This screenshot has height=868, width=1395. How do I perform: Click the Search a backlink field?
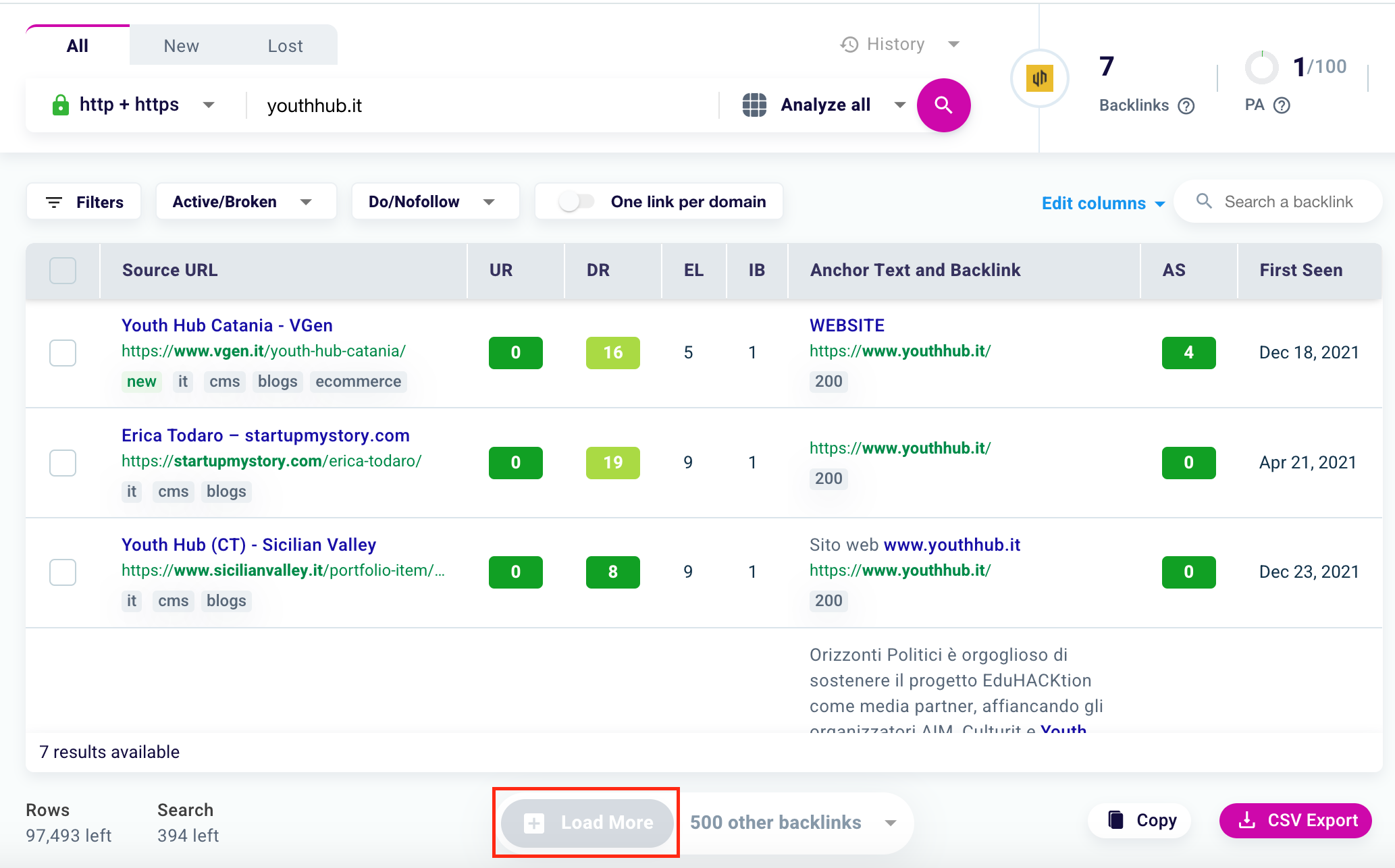pyautogui.click(x=1288, y=202)
